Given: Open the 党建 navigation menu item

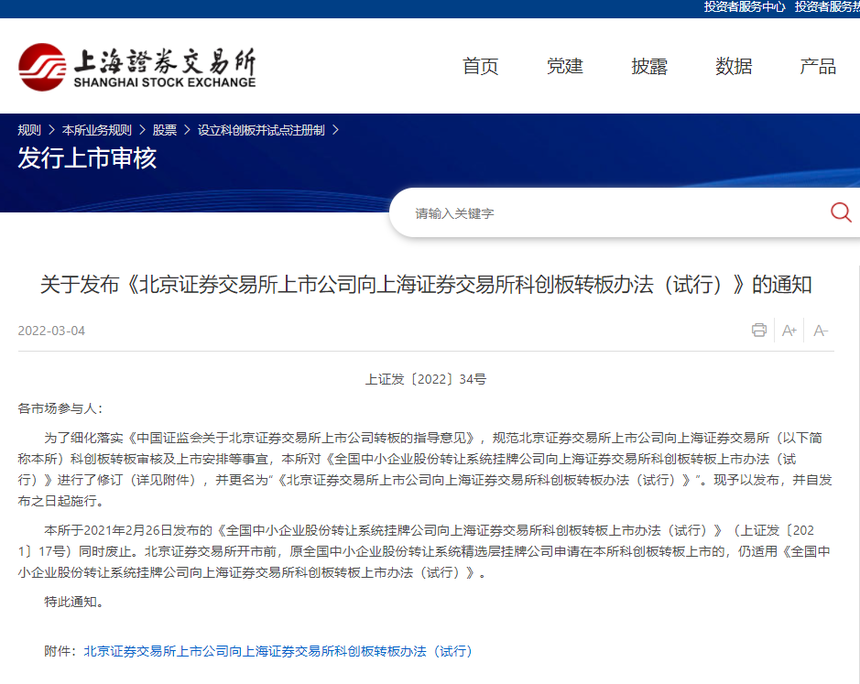Looking at the screenshot, I should tap(564, 66).
